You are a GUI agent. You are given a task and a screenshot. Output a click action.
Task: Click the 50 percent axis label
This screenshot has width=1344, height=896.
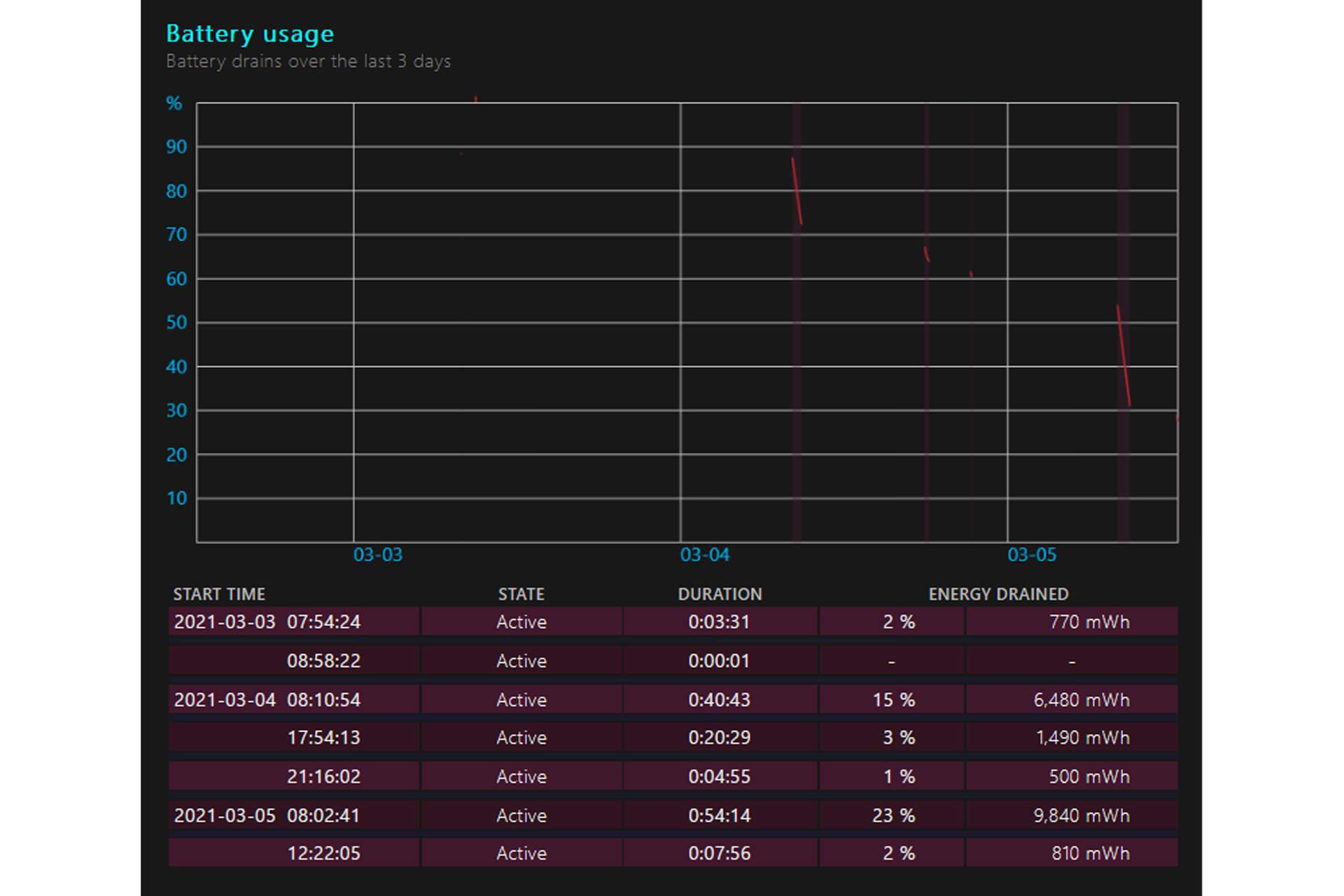click(176, 323)
